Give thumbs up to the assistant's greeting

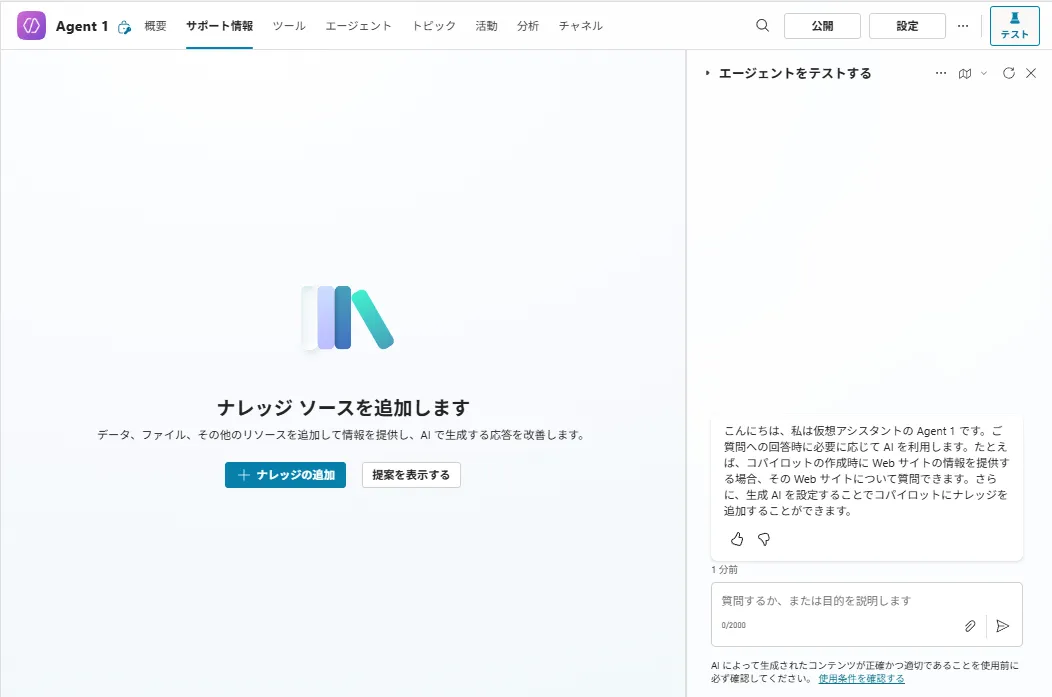coord(737,539)
